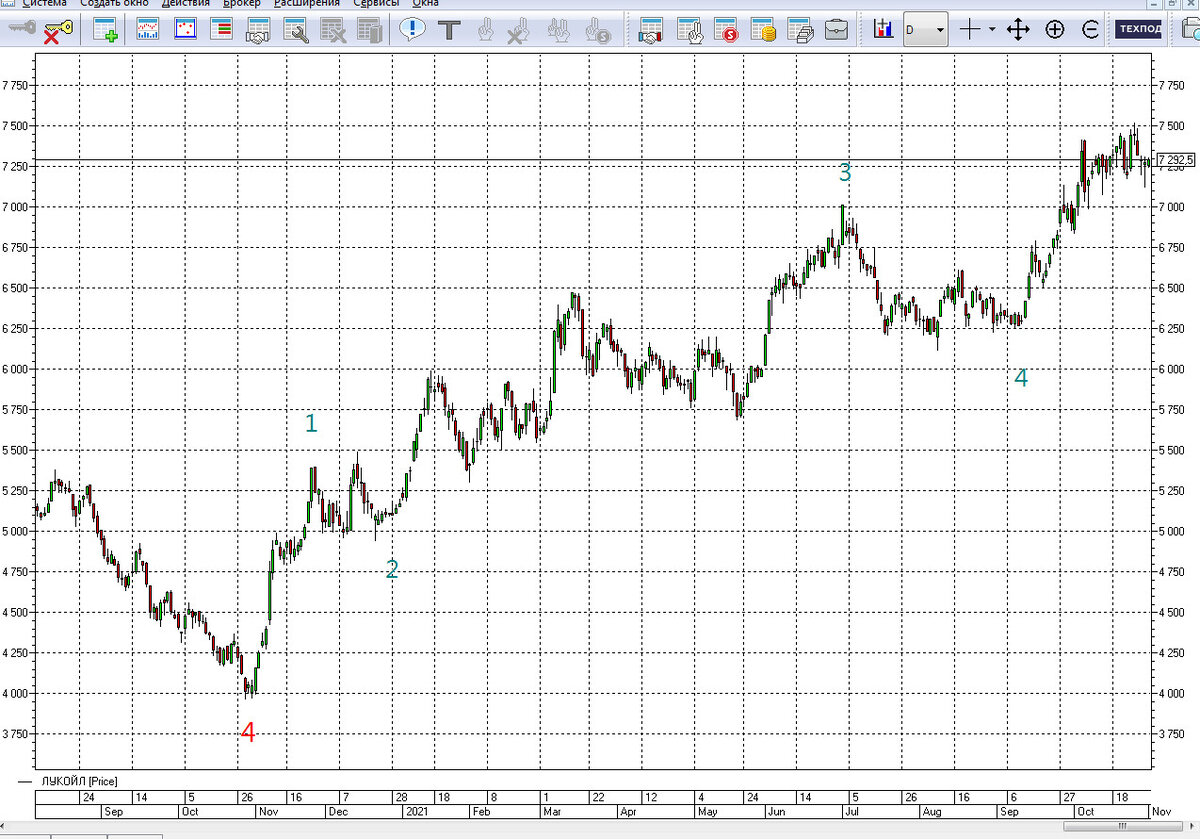The height and width of the screenshot is (839, 1200).
Task: Open the orders table icon with hand
Action: click(689, 30)
